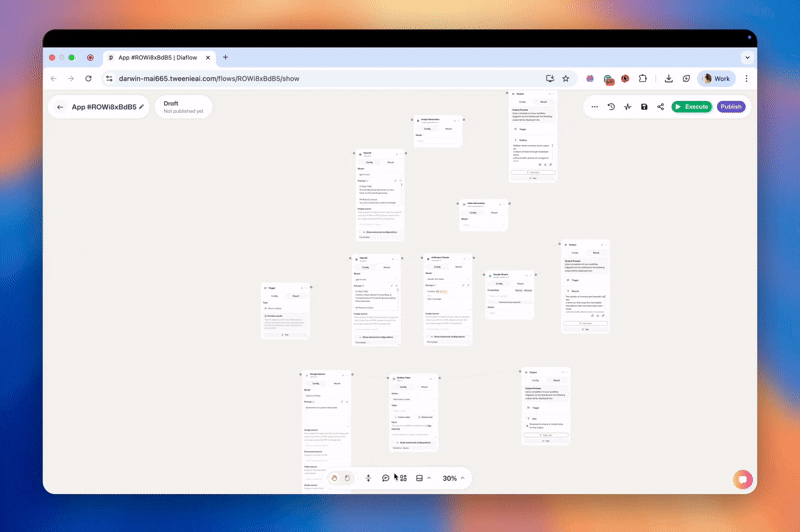Open the 30% zoom level dropdown
This screenshot has height=532, width=800.
(x=454, y=478)
